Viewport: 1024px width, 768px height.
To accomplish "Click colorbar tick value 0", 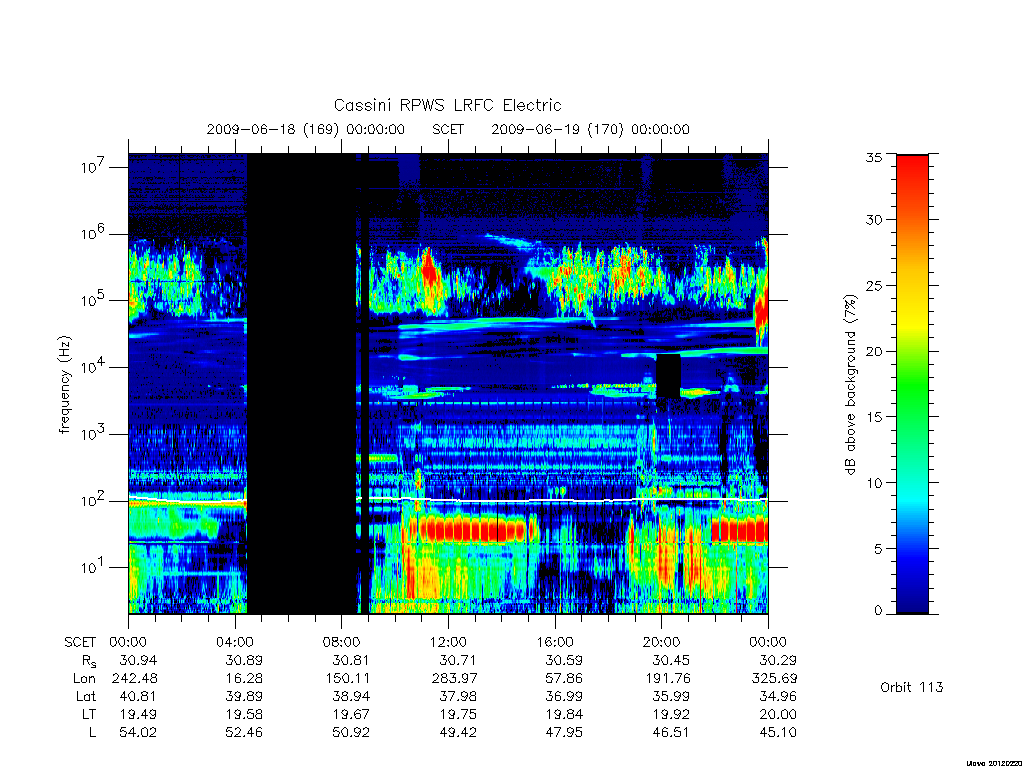I will 878,611.
